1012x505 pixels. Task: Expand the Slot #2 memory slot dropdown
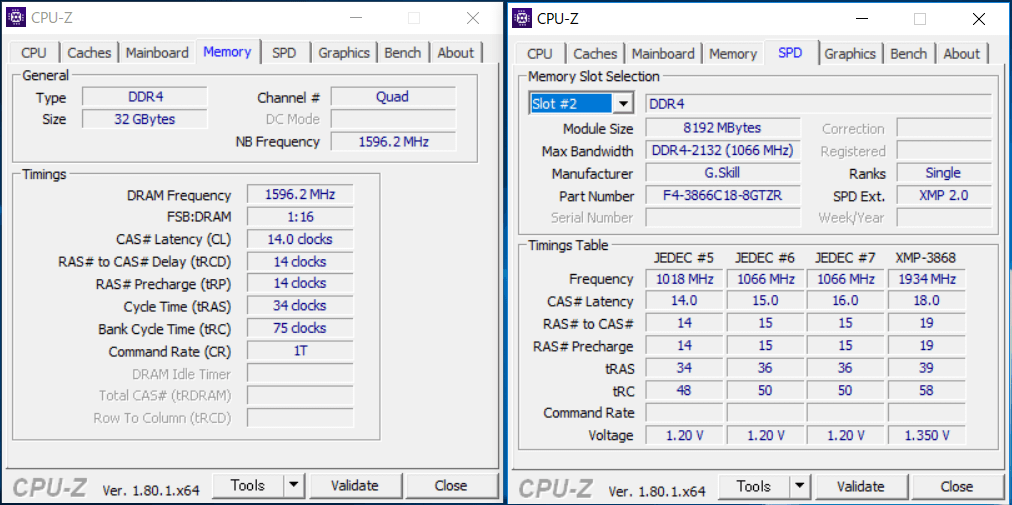pyautogui.click(x=623, y=104)
